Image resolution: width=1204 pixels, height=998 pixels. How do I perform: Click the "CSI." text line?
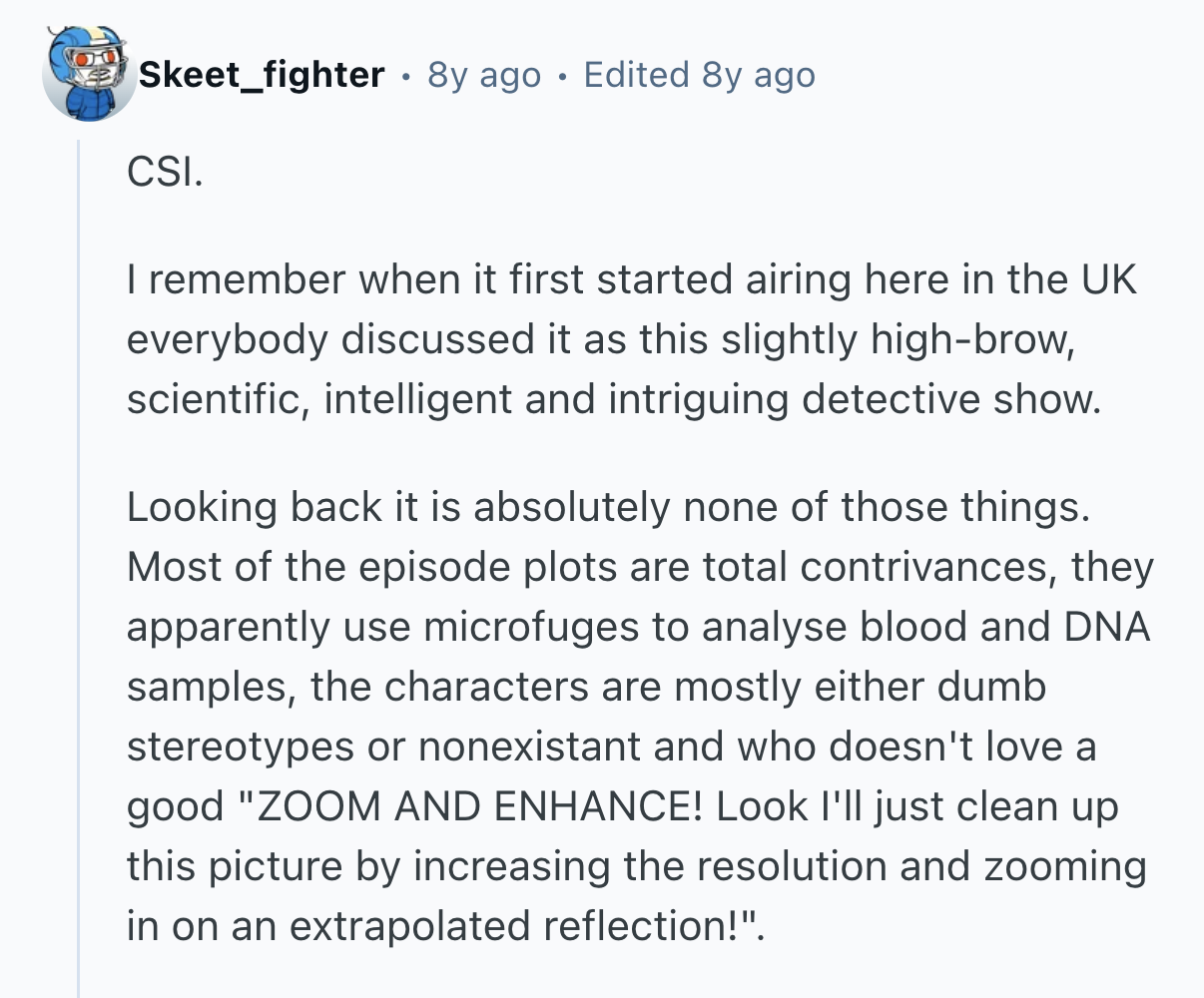pos(165,173)
